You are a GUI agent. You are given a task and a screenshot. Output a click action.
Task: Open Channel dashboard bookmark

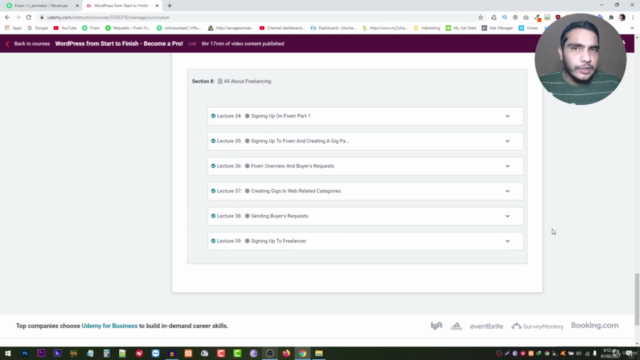point(282,28)
